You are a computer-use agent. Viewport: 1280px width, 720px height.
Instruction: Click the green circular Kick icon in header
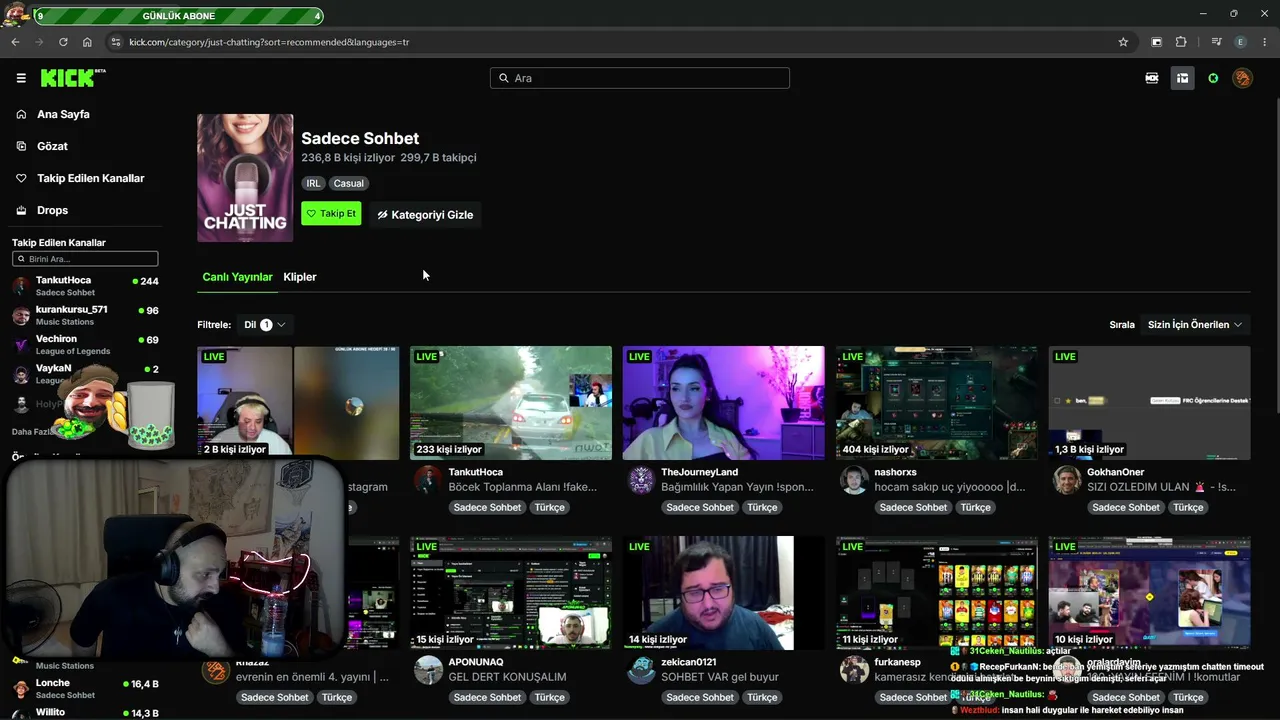1213,78
